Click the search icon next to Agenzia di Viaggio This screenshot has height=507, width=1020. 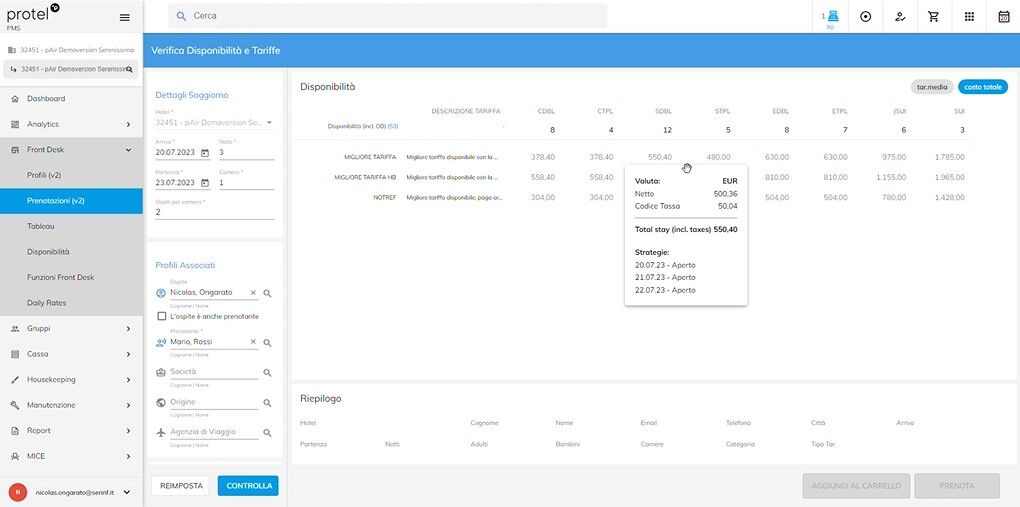[267, 433]
